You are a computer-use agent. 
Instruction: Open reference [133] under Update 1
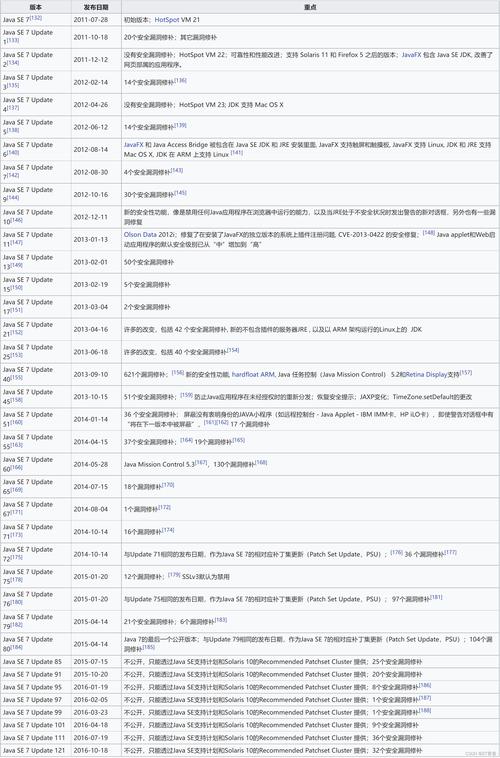tap(13, 41)
